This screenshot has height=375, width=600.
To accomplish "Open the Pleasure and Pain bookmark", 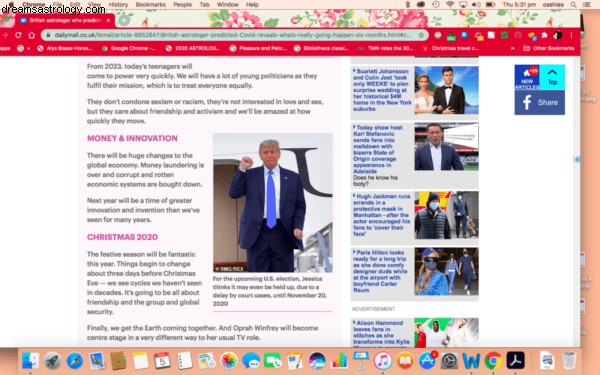I will click(258, 48).
